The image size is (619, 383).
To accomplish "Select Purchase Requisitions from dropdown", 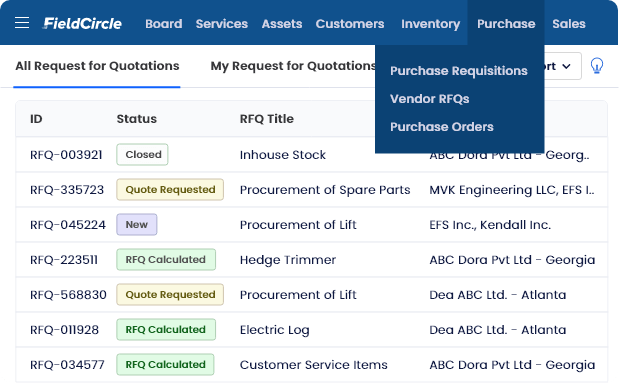I will tap(459, 71).
